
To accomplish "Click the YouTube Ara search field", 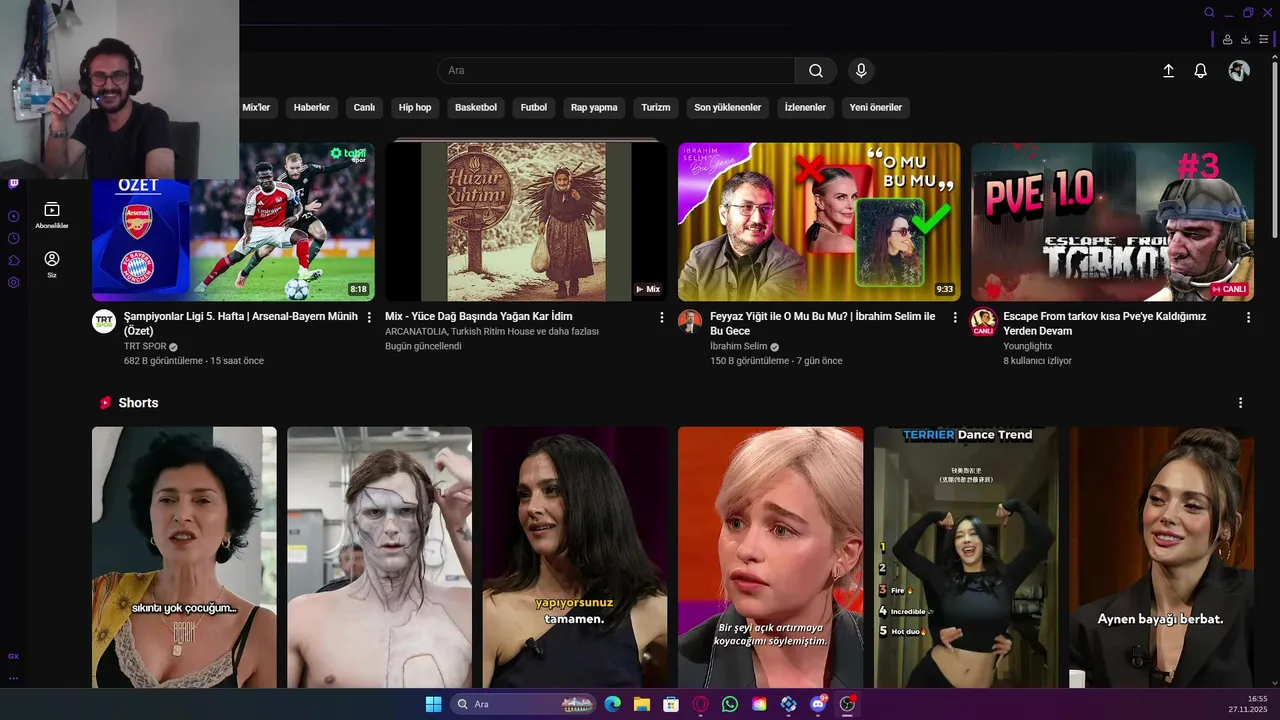I will pyautogui.click(x=616, y=70).
